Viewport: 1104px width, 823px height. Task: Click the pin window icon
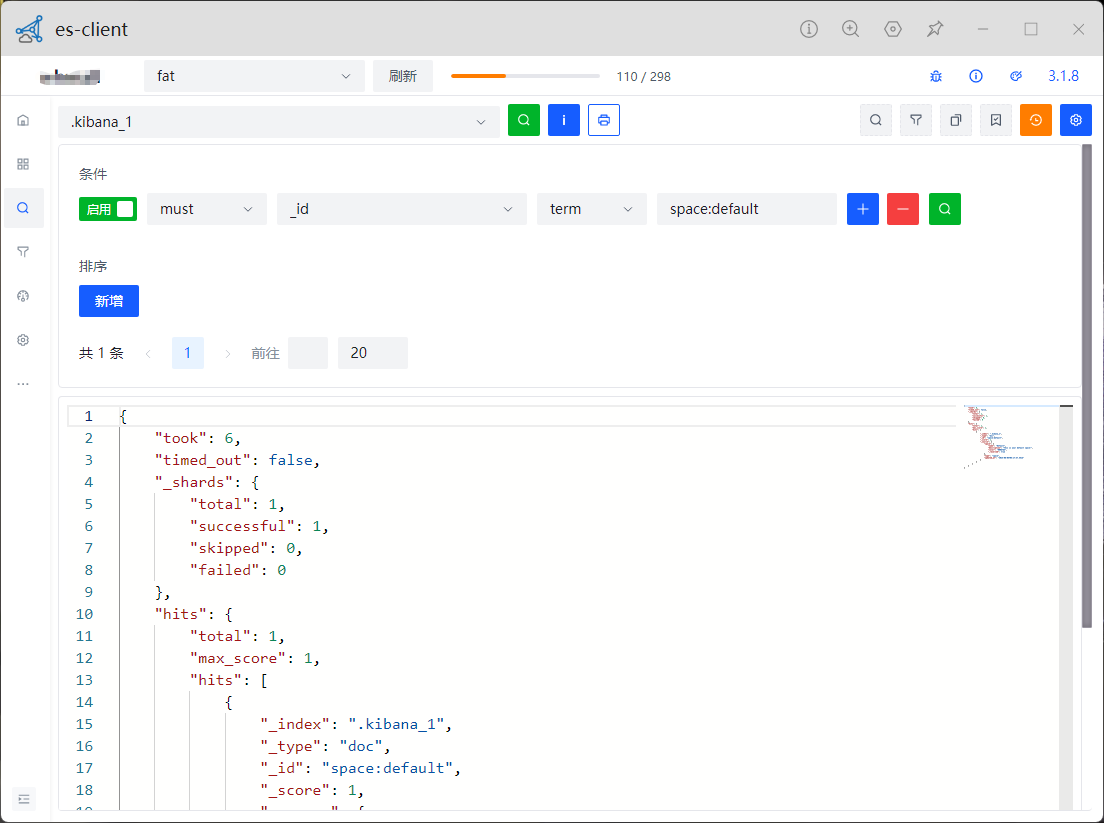(x=935, y=29)
